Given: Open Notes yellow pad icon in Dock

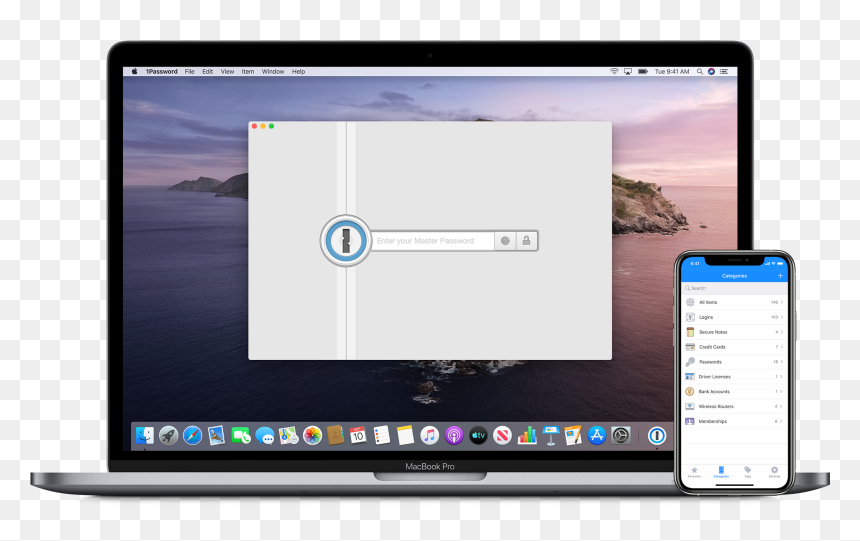Looking at the screenshot, I should (x=405, y=436).
